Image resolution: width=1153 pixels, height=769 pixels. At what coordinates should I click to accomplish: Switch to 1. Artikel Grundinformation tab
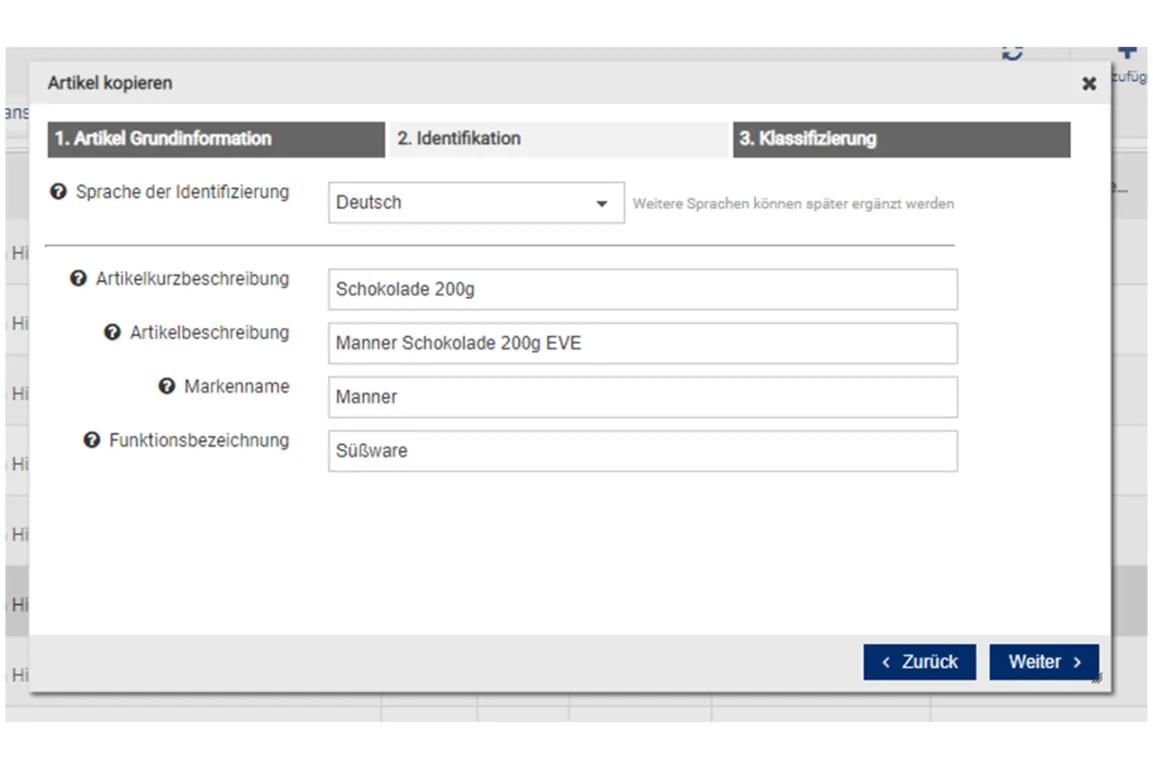[x=216, y=140]
